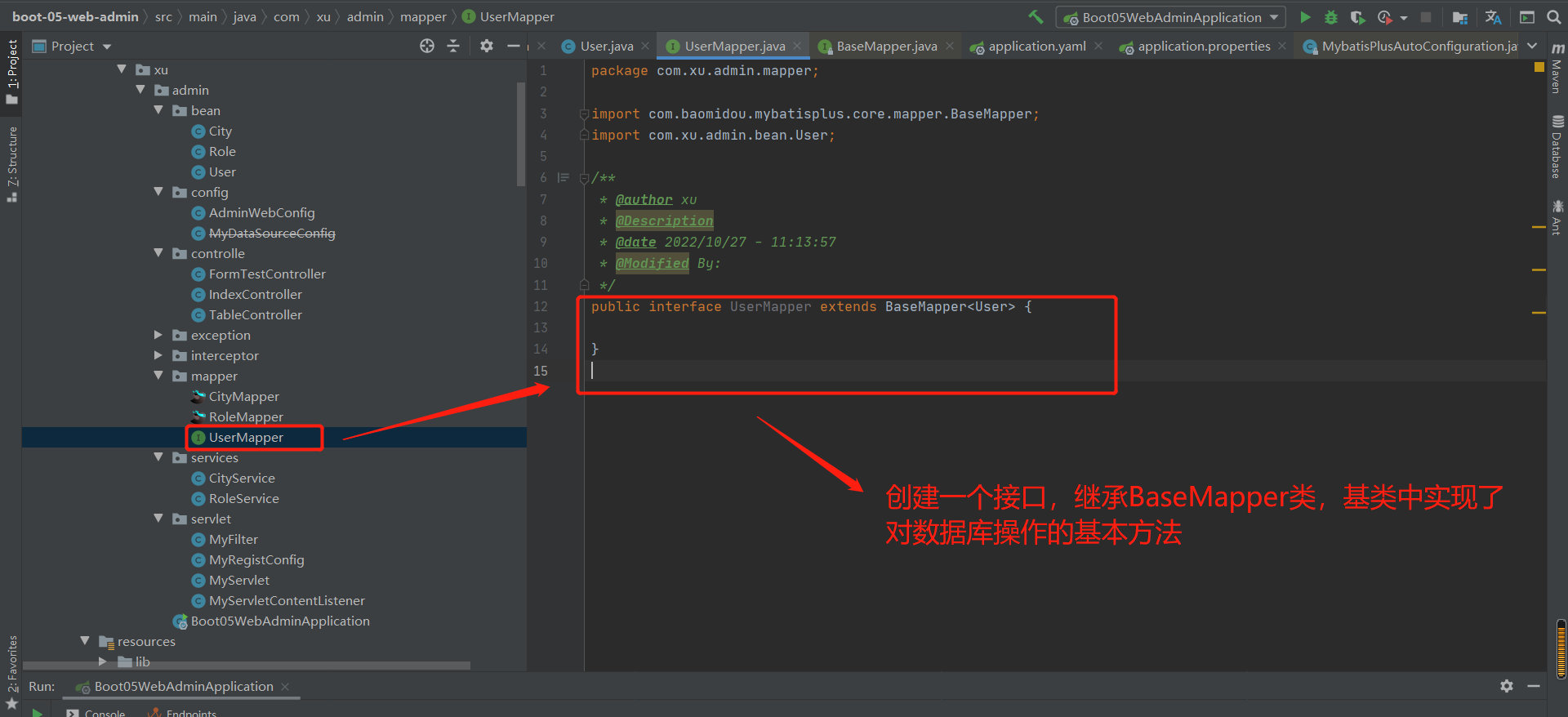The image size is (1568, 717).
Task: Switch to MybatisPlusAutoConfiguration.java tab
Action: pos(1410,47)
